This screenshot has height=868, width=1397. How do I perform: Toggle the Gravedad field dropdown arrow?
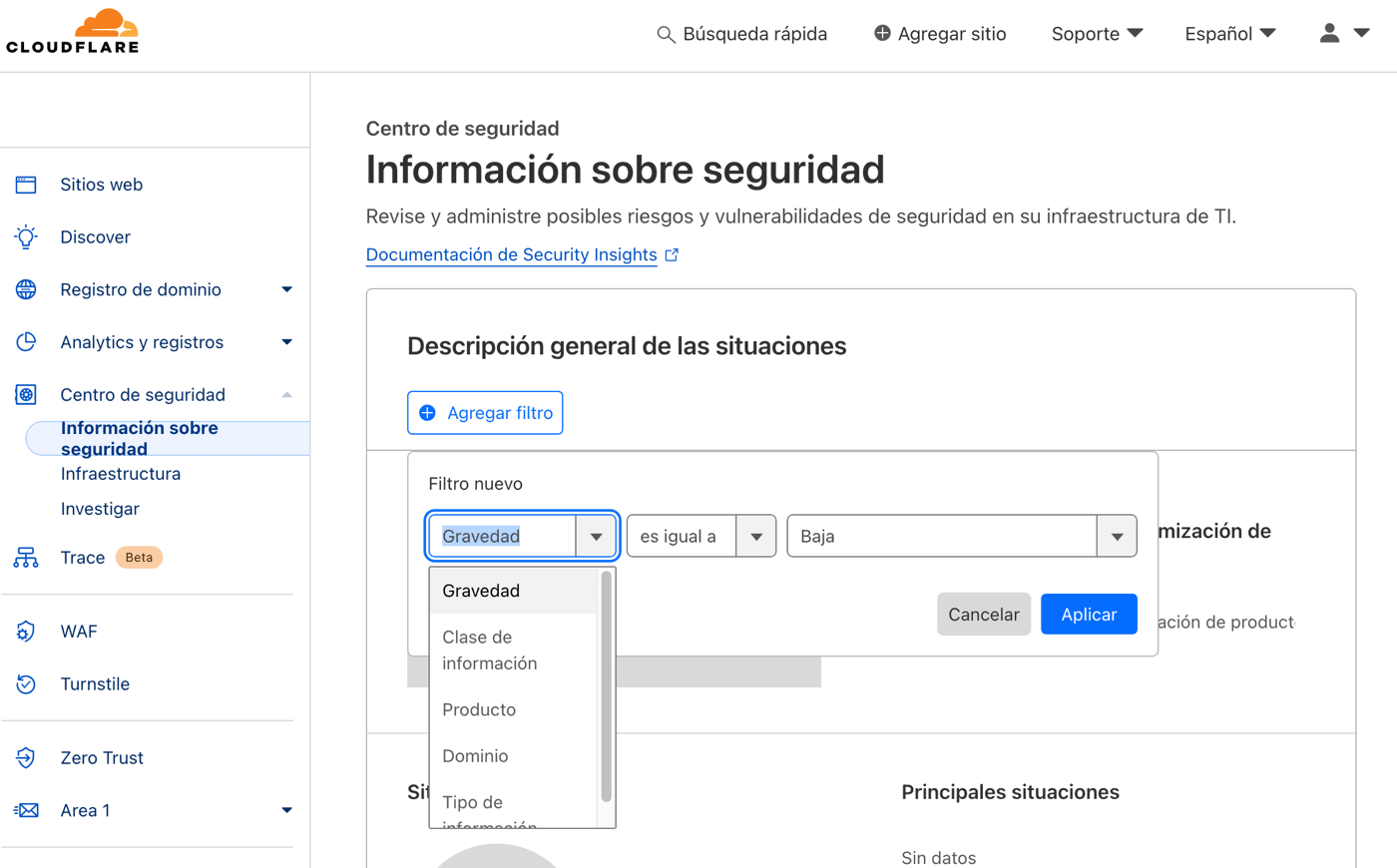[x=596, y=537]
